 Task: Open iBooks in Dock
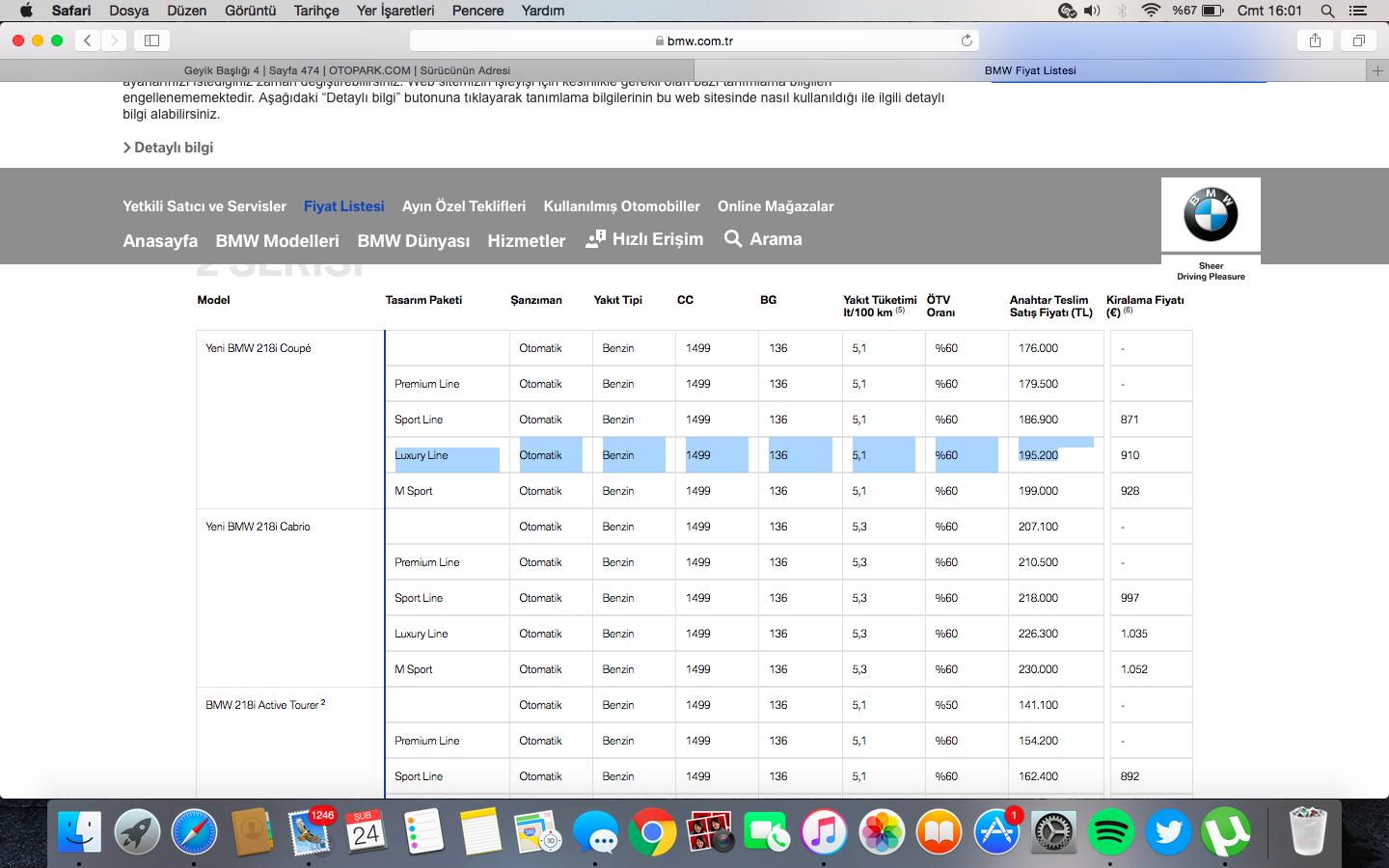(939, 832)
